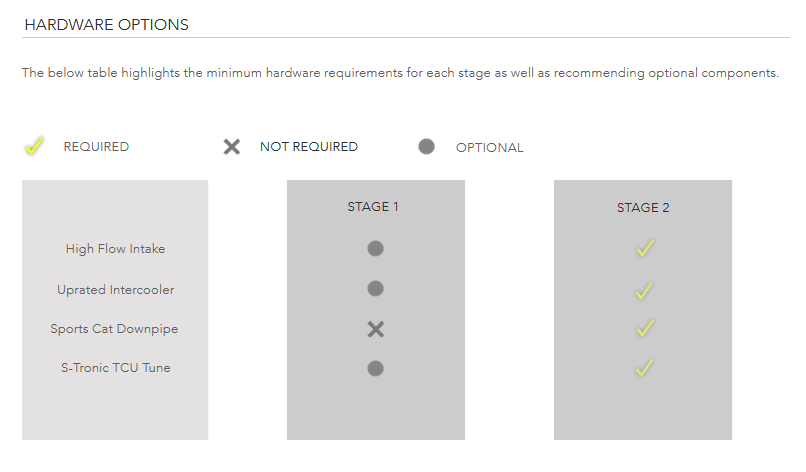Click Stage 2 High Flow Intake checkmark

(645, 248)
